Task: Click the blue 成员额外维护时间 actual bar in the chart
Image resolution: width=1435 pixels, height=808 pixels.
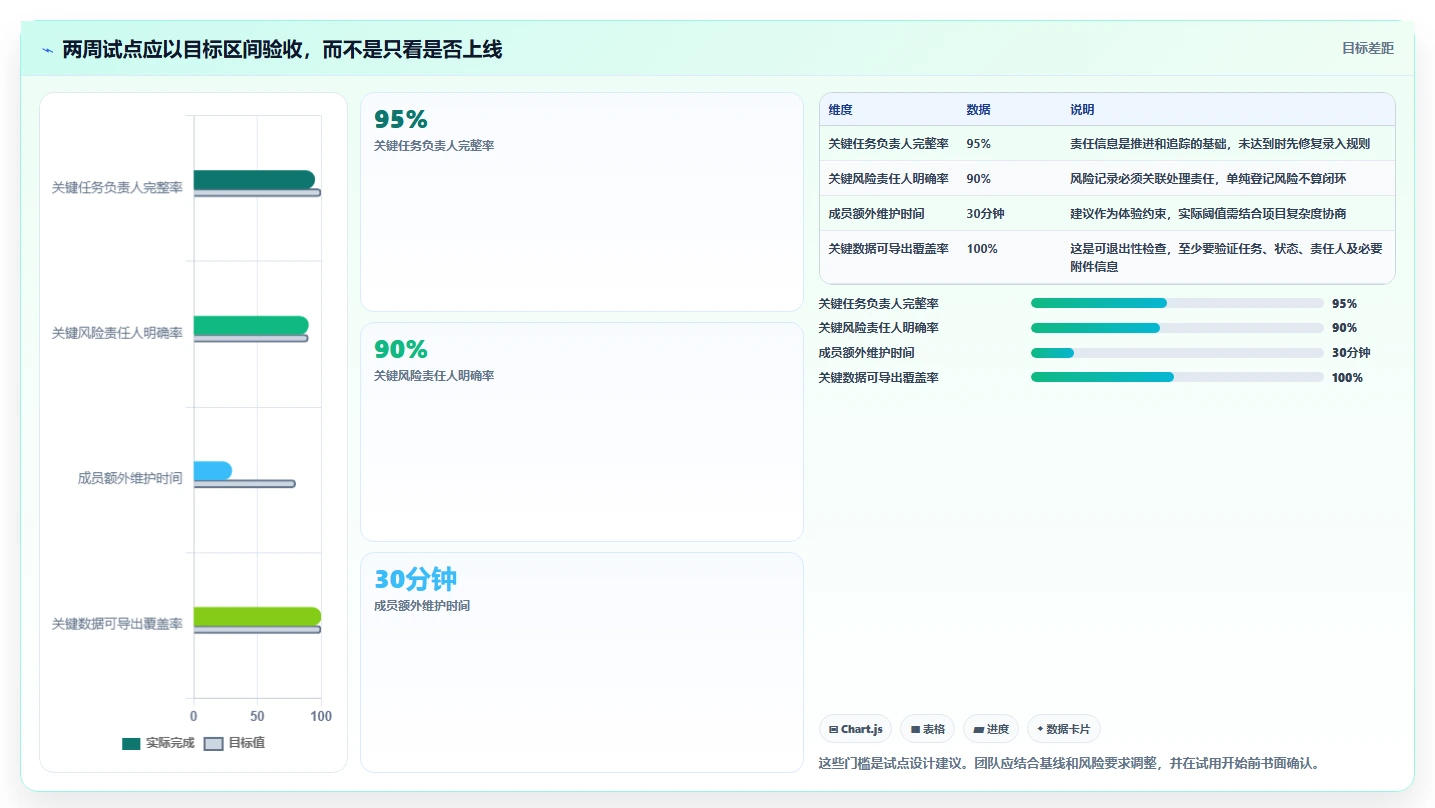Action: (x=213, y=471)
